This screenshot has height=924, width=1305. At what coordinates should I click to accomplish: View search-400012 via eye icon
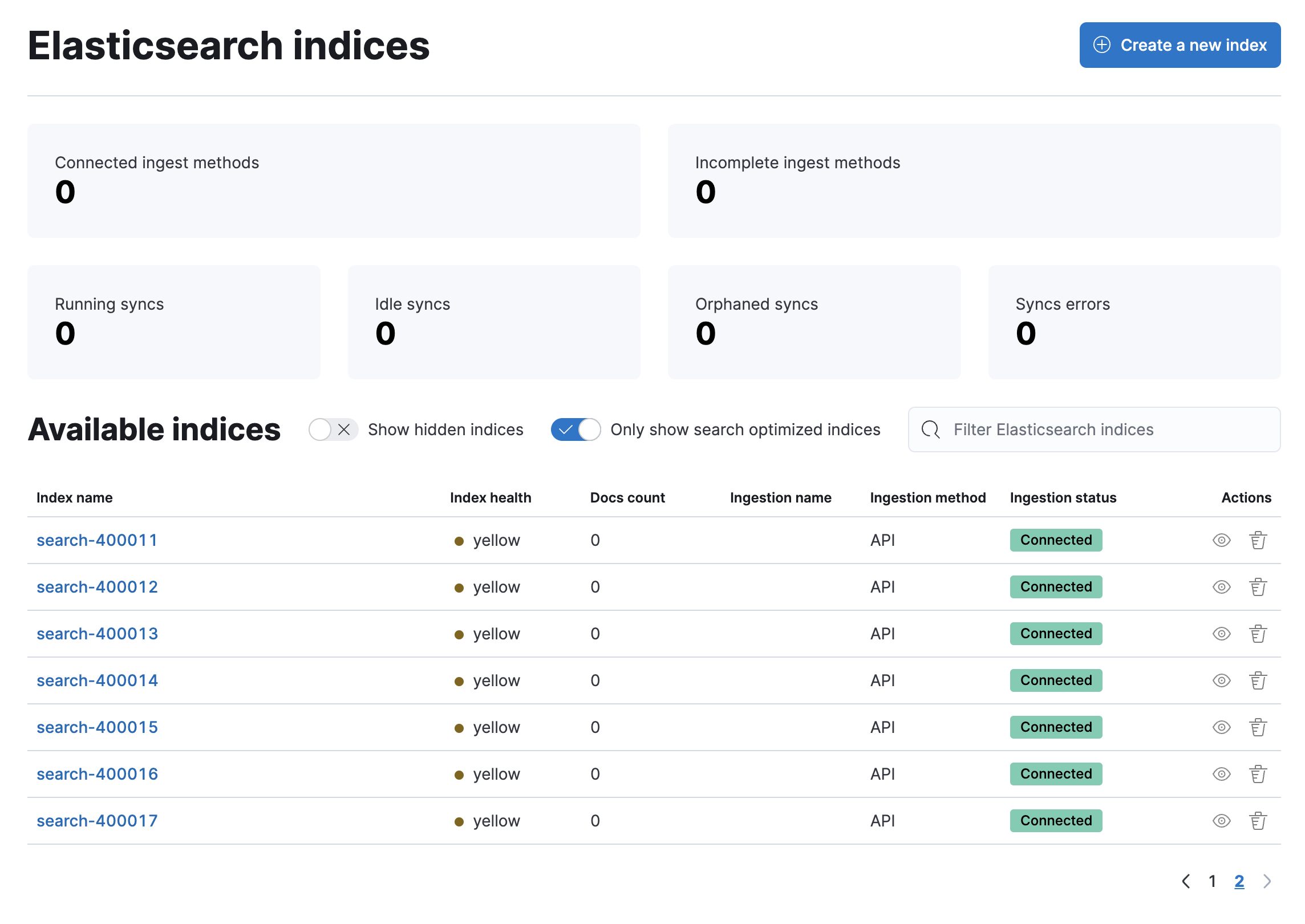pos(1221,587)
